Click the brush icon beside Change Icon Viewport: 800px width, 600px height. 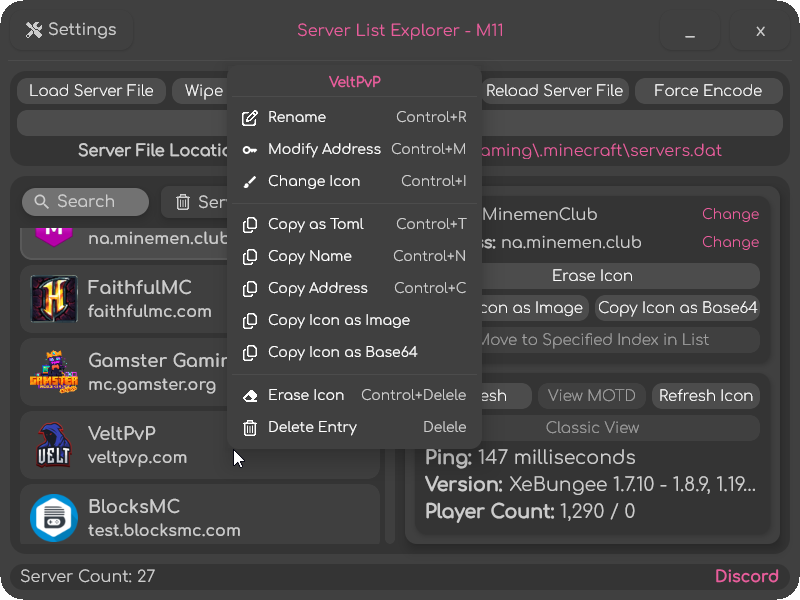(x=249, y=182)
